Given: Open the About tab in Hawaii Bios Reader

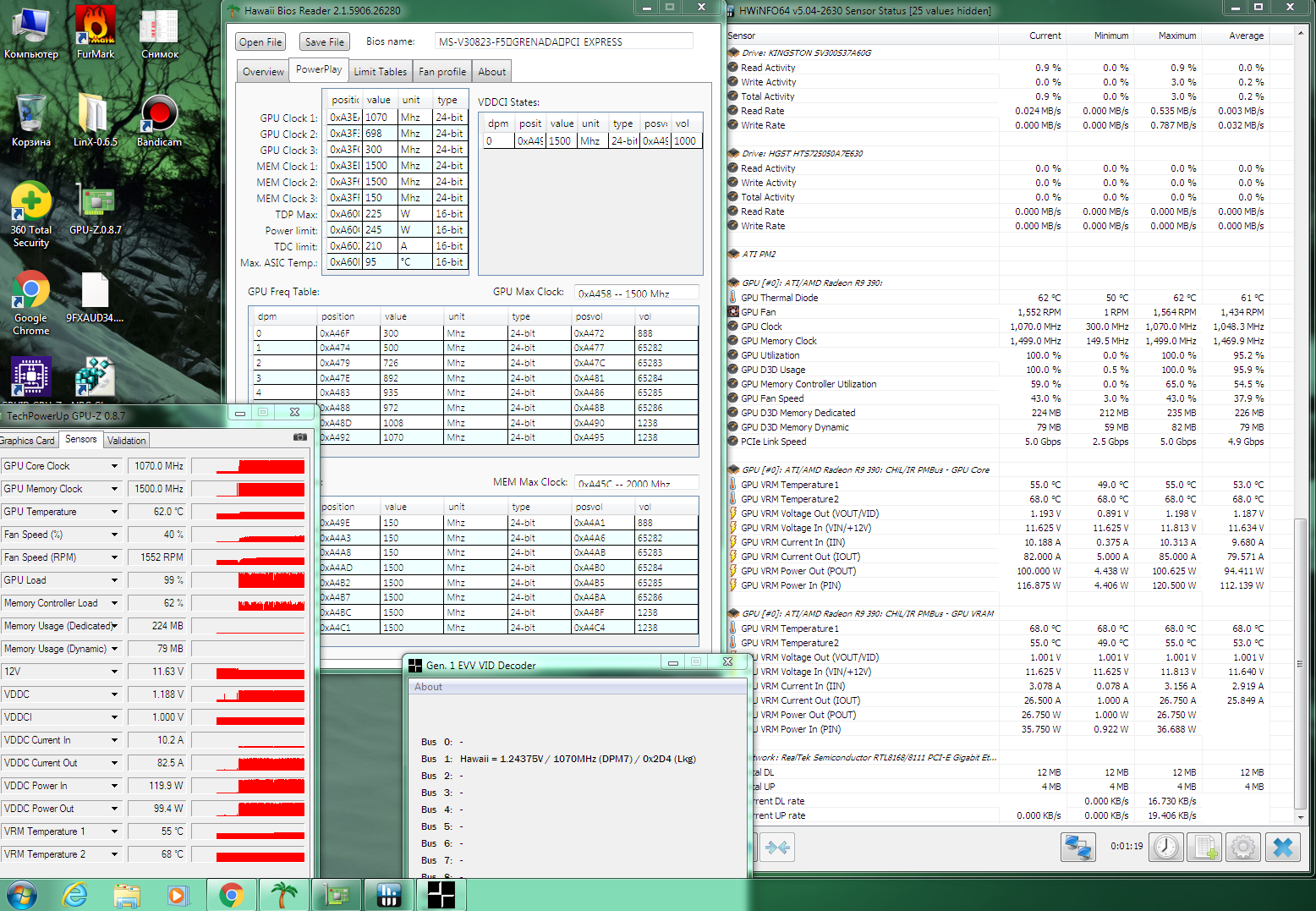Looking at the screenshot, I should pyautogui.click(x=491, y=72).
